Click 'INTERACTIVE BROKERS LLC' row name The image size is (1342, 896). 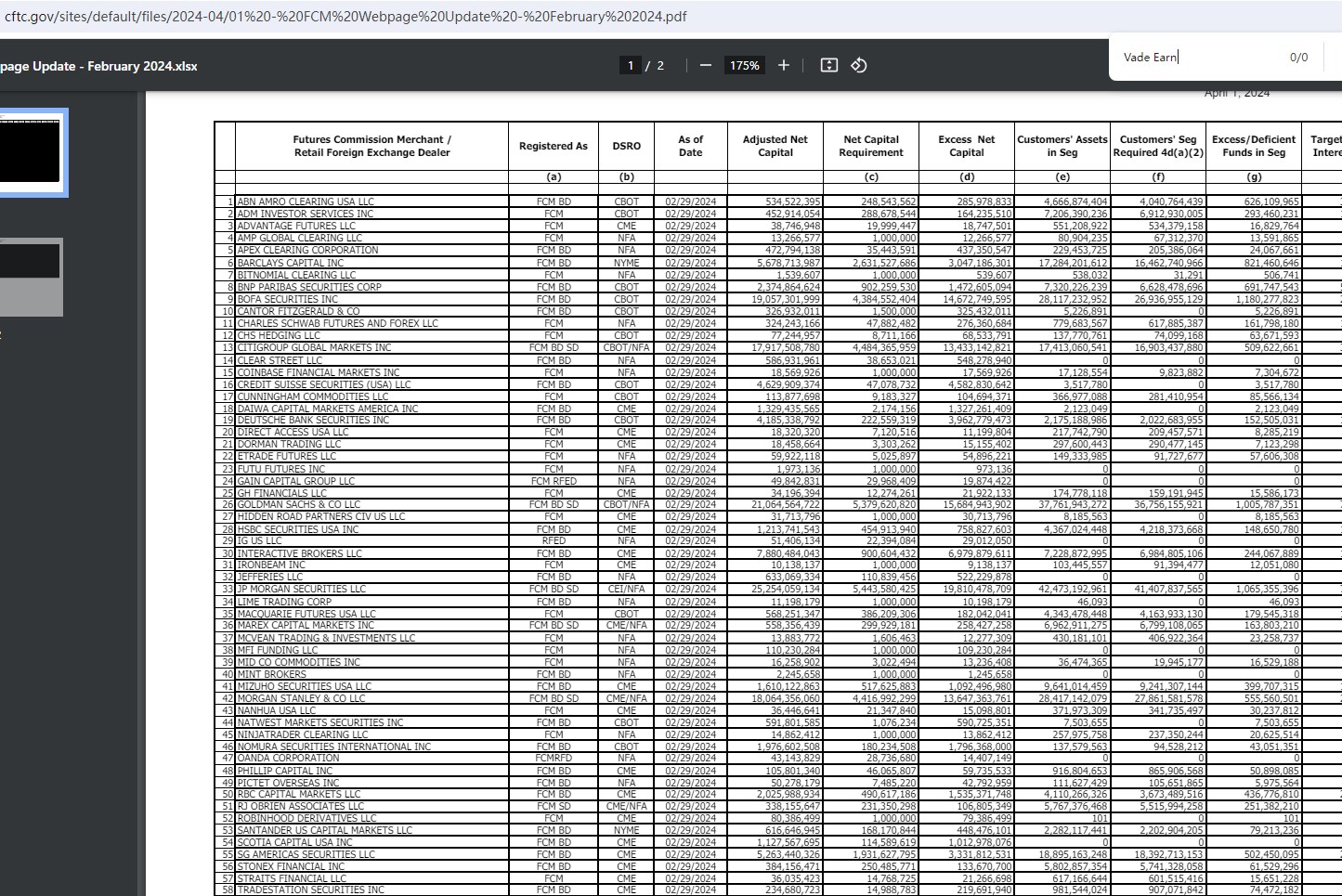[300, 553]
